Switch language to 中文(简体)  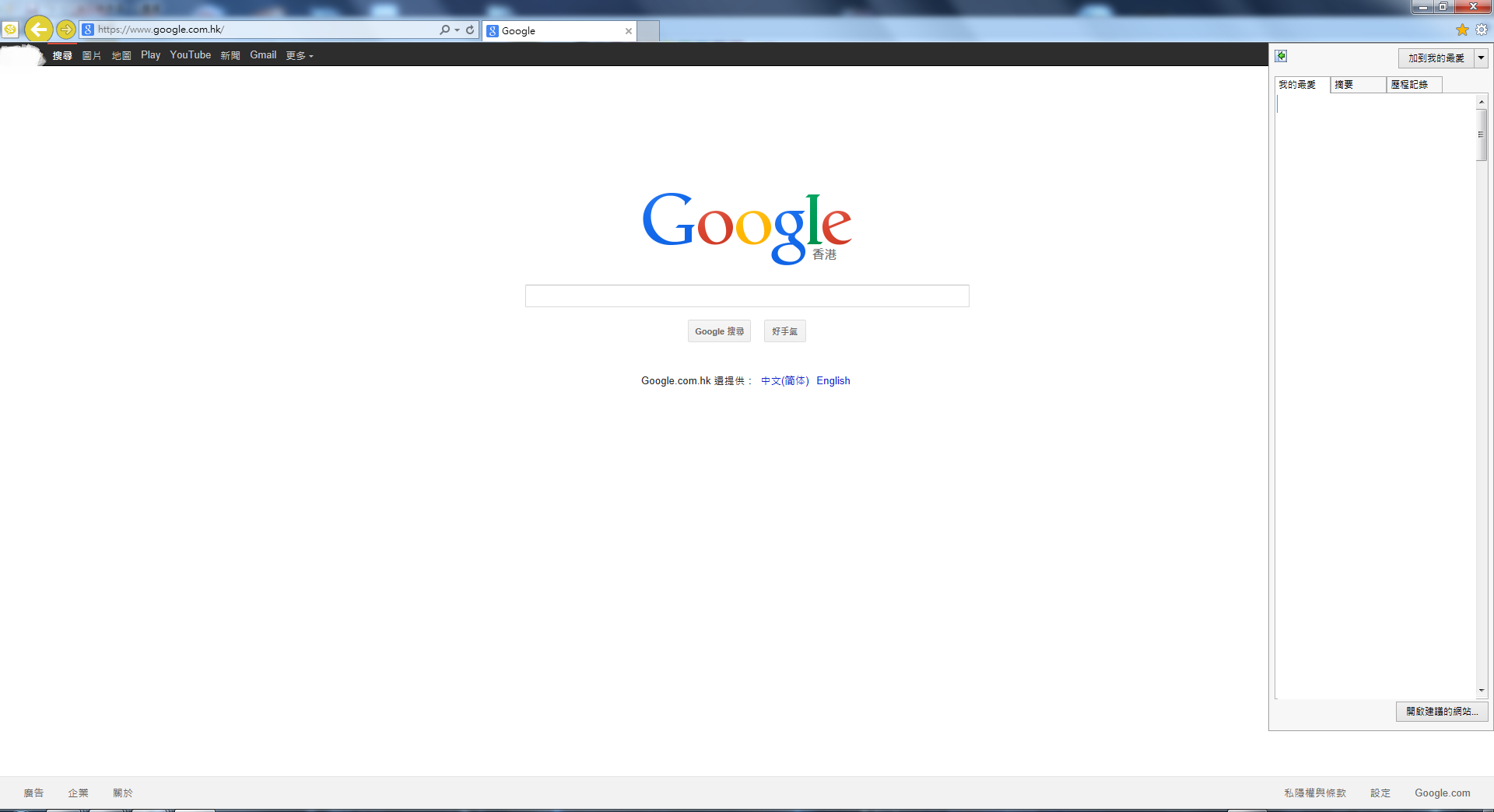[x=784, y=380]
